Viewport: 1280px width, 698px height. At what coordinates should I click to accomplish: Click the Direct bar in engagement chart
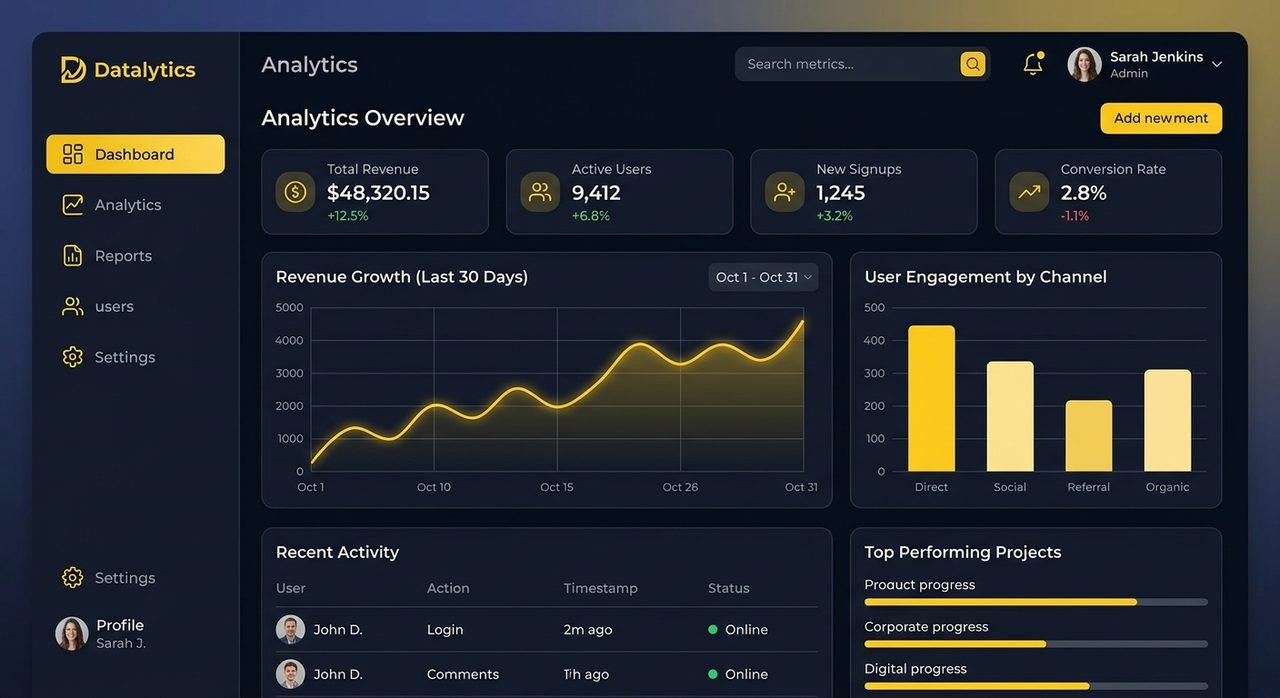point(931,398)
